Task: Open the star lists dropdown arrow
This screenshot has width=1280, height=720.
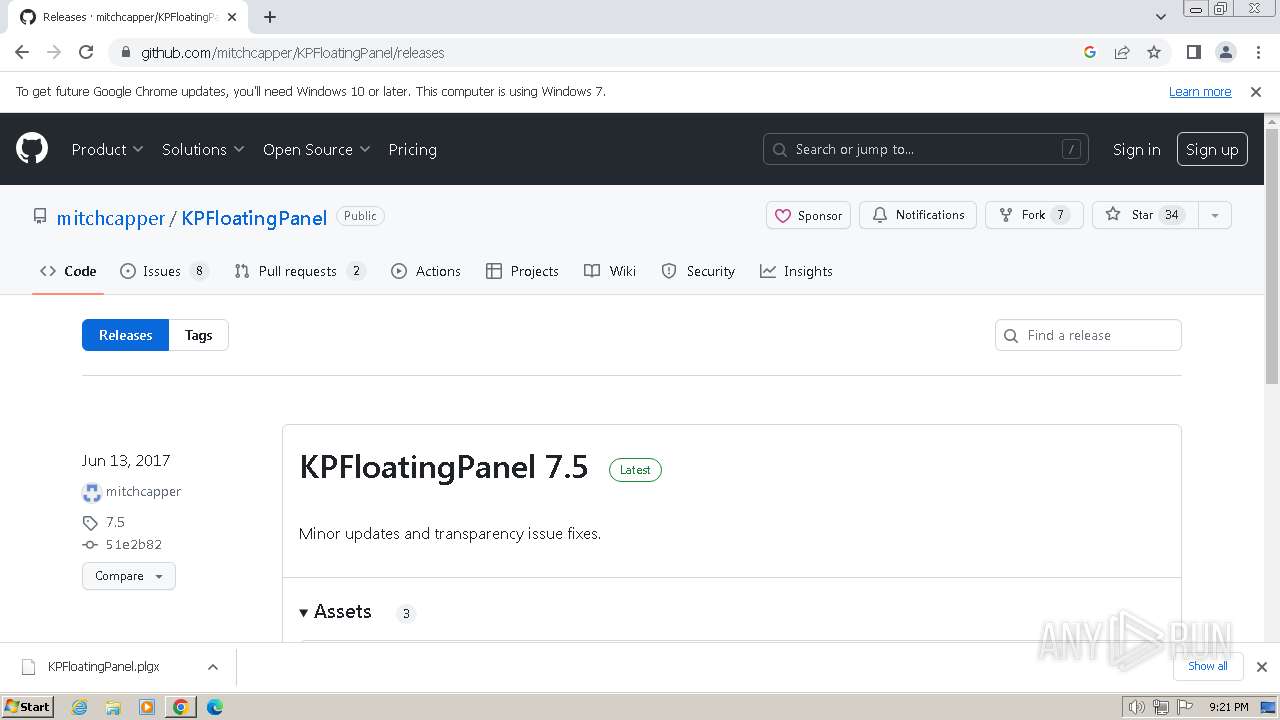Action: point(1215,215)
